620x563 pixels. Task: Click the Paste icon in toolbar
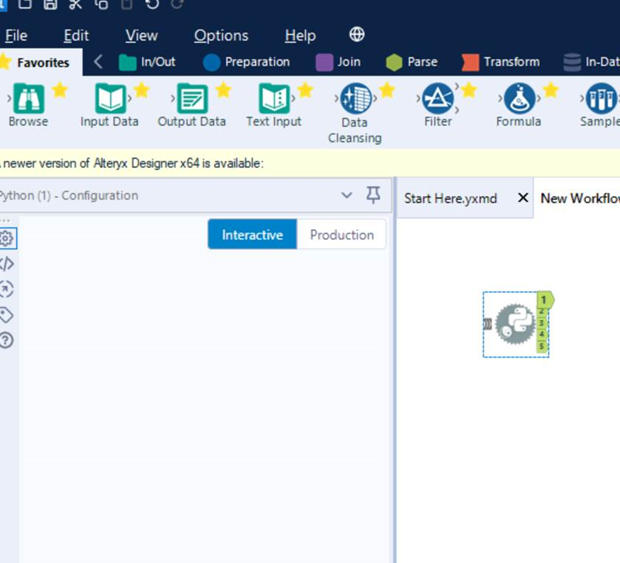point(127,4)
